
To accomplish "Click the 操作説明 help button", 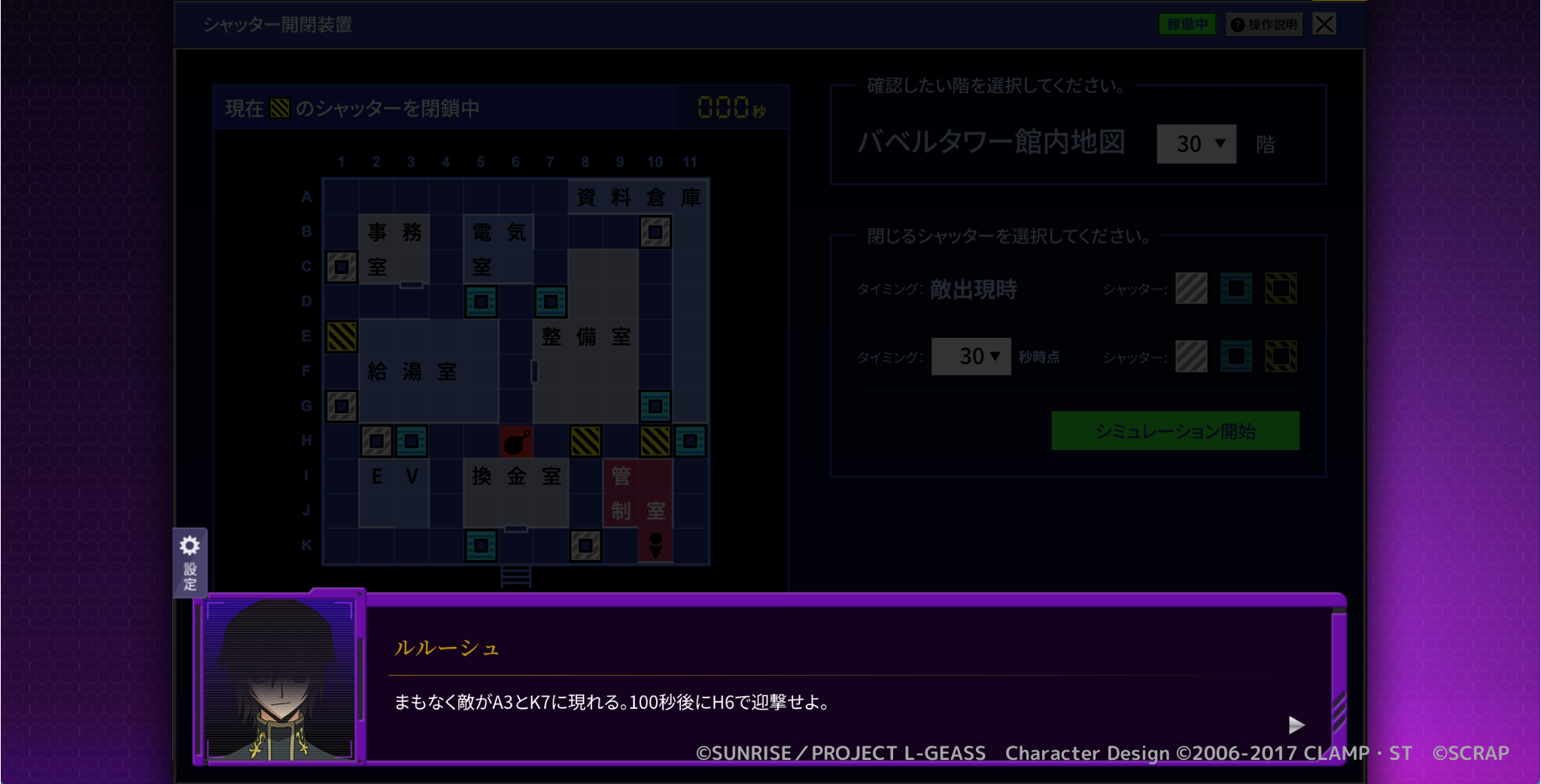I will [x=1264, y=25].
